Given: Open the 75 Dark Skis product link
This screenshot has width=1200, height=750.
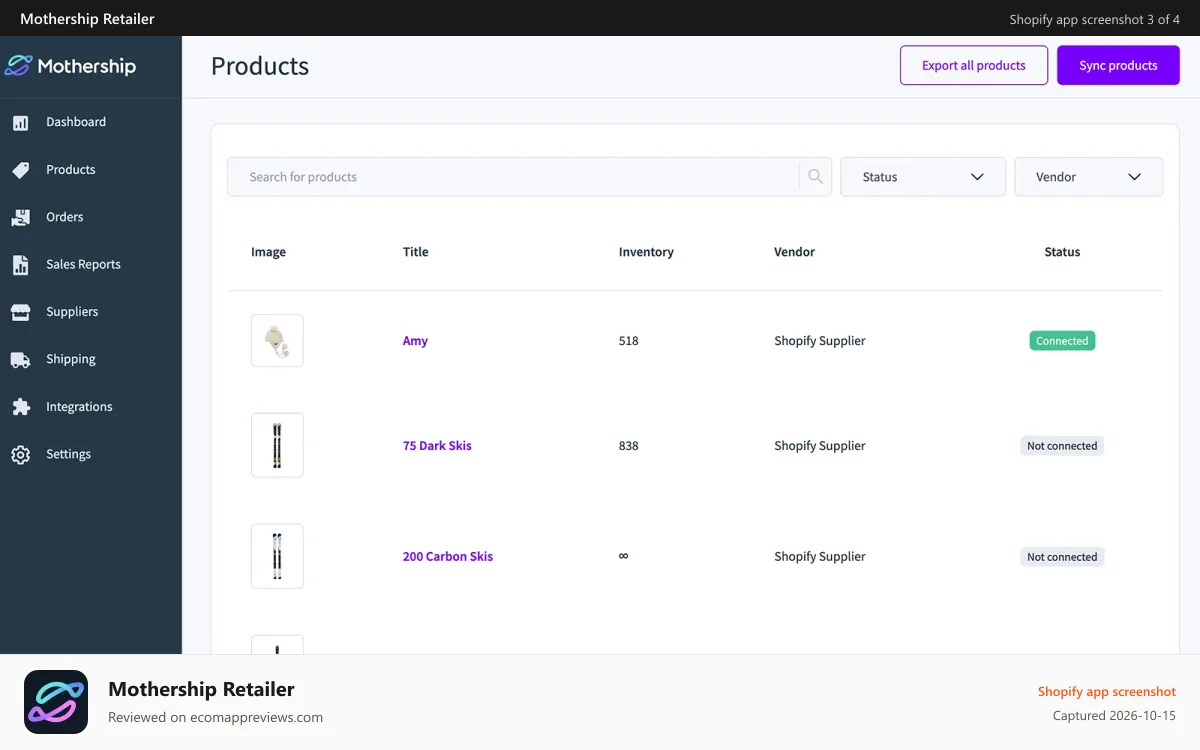Looking at the screenshot, I should tap(437, 446).
